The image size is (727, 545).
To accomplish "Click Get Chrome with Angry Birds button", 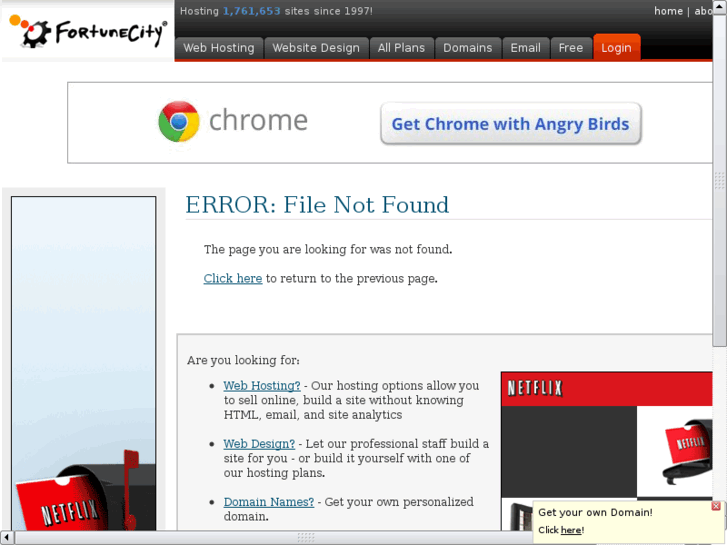I will pyautogui.click(x=510, y=124).
